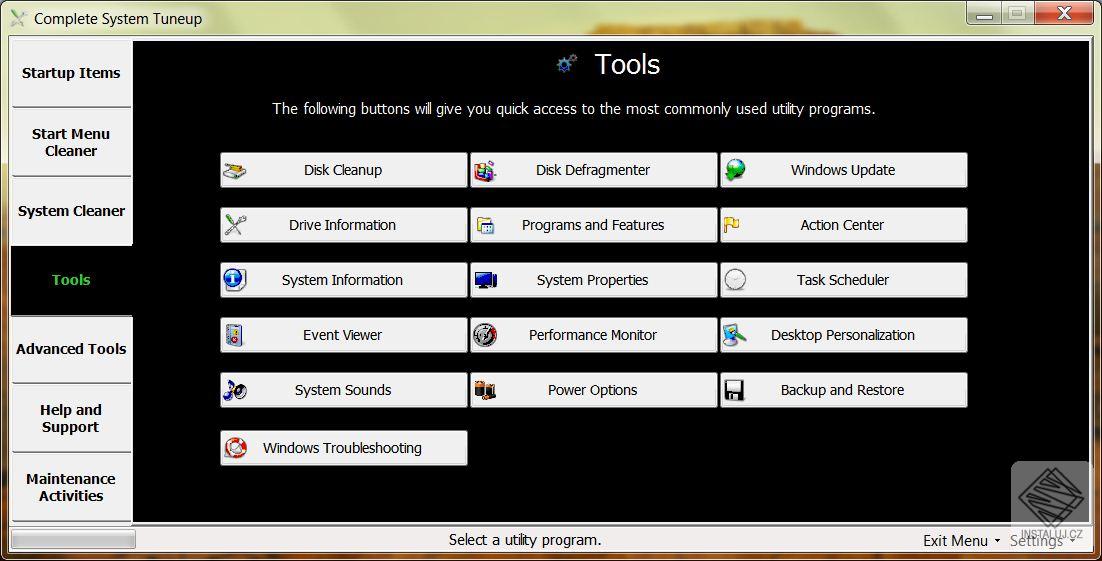Open Windows Update via its label

843,170
